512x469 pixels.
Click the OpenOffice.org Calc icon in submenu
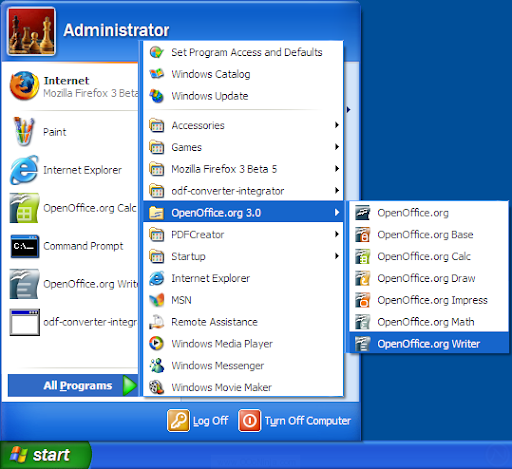tap(362, 256)
